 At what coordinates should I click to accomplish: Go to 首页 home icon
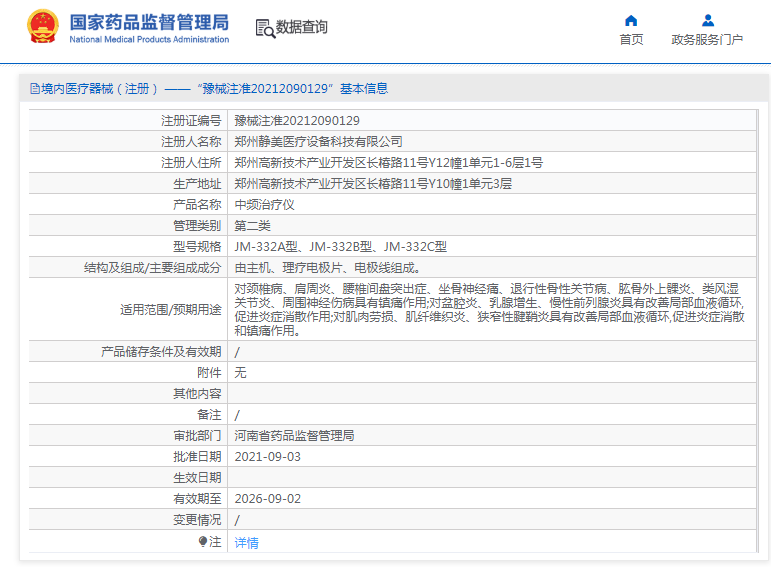[631, 21]
